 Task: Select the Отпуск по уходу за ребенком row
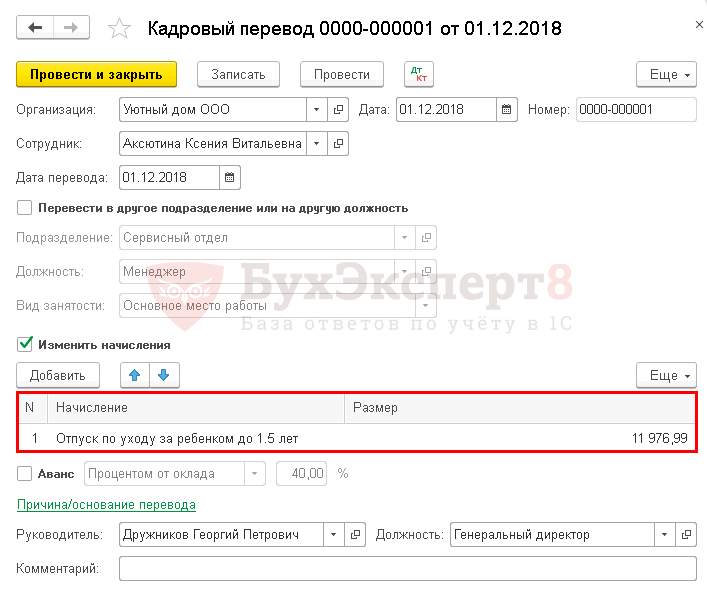pos(357,438)
